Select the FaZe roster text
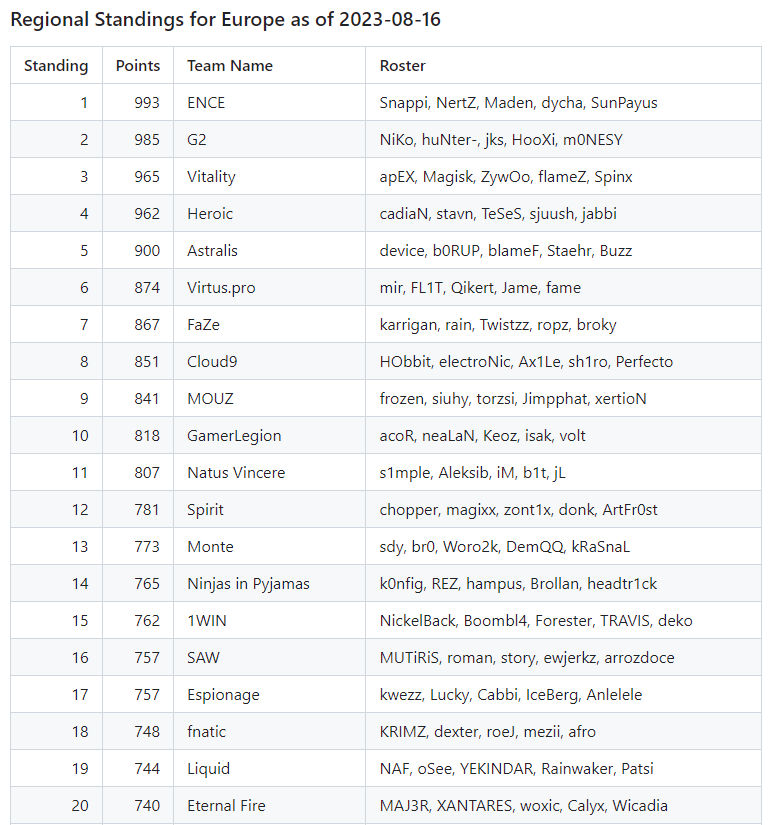Viewport: 771px width, 825px height. point(498,325)
